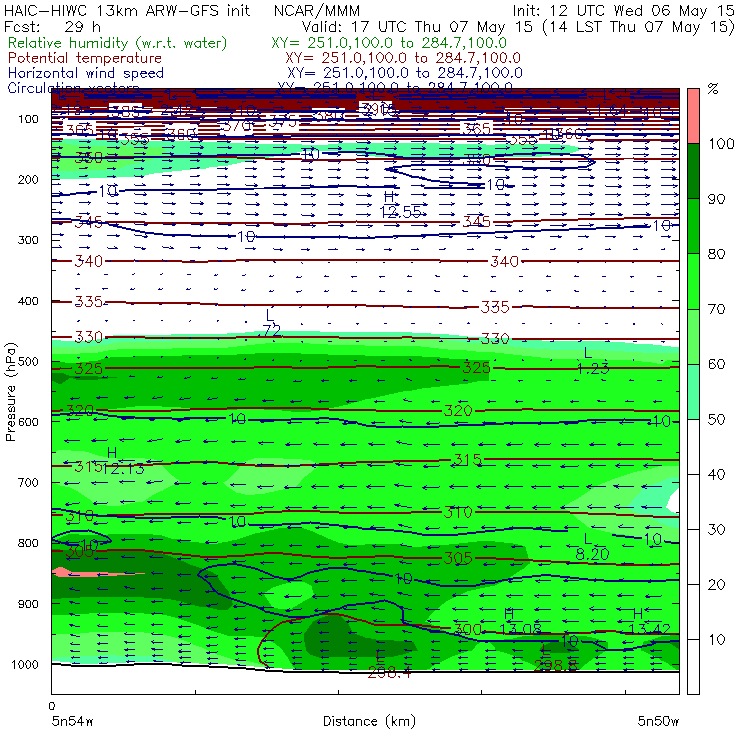Click the '100' label beside the color bar

721,143
